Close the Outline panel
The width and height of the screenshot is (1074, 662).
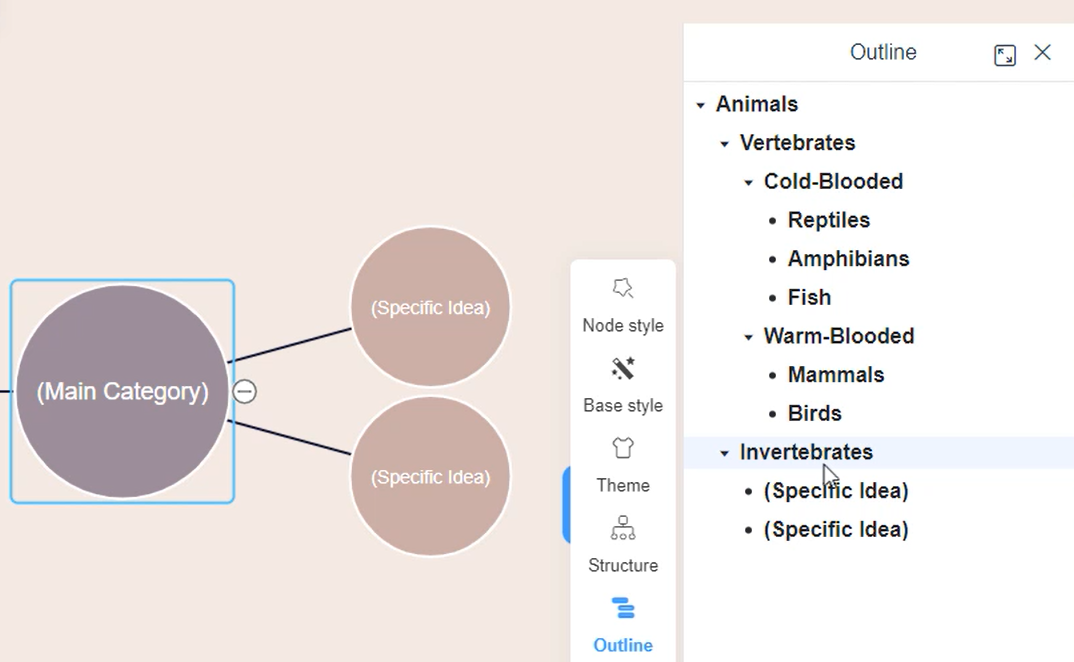click(1043, 53)
